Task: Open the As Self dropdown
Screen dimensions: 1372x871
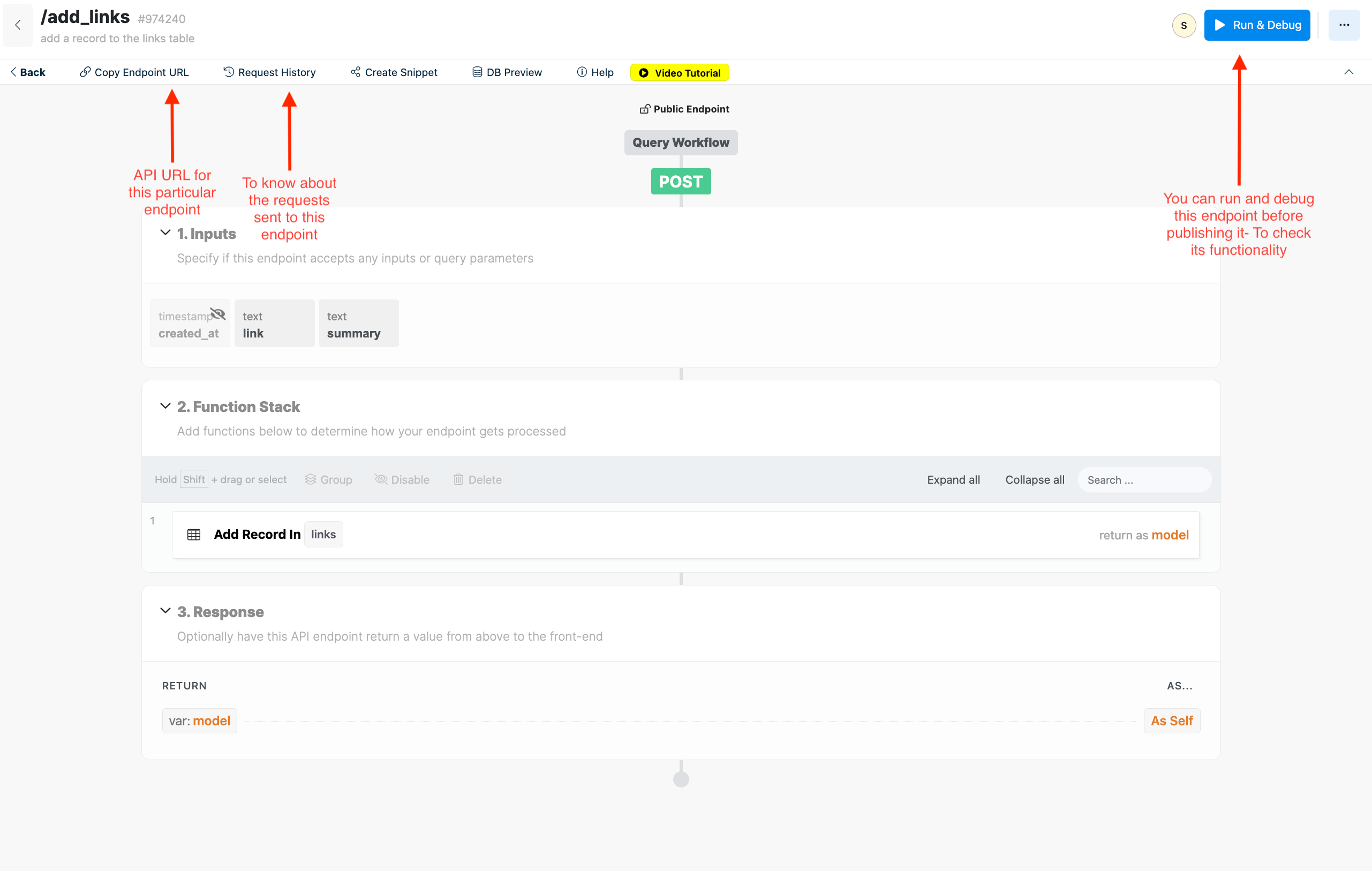Action: (1171, 720)
